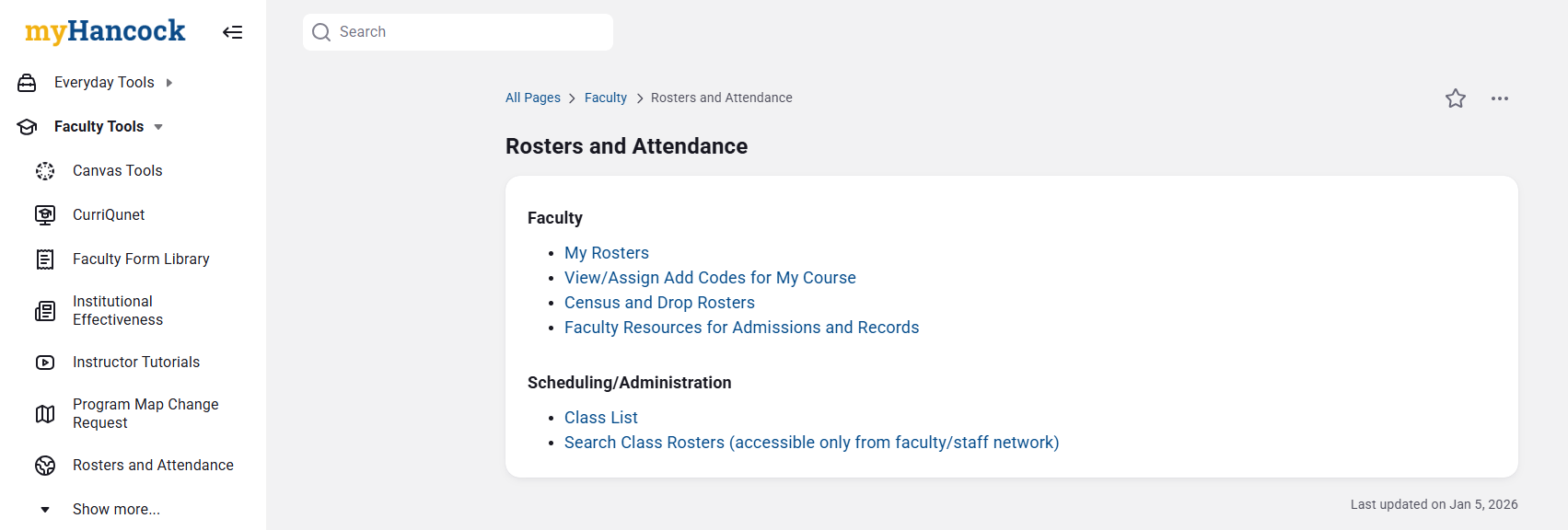Open the three-dot more options menu
Viewport: 1568px width, 530px height.
(1499, 98)
